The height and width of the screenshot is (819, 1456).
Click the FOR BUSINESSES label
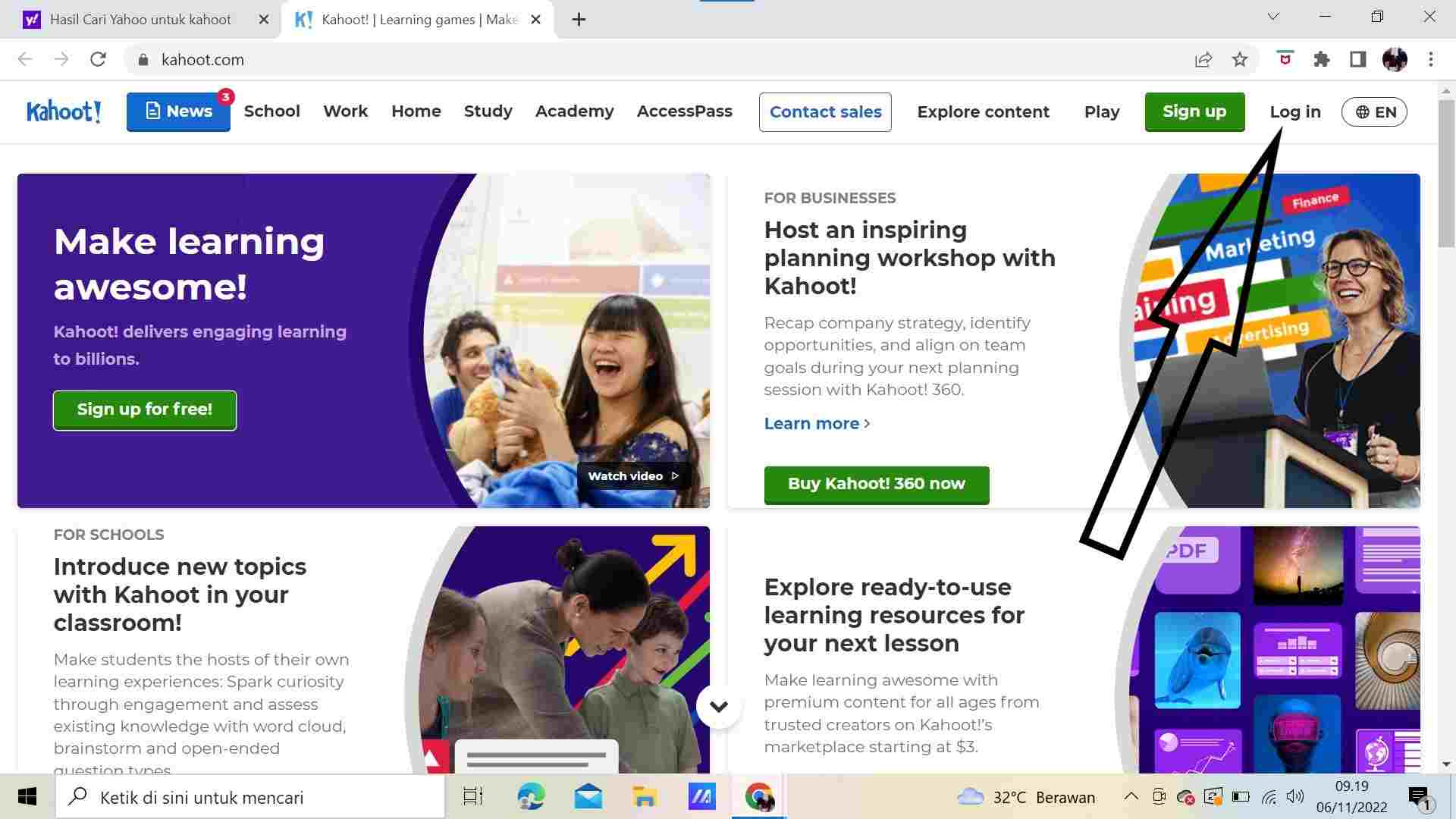830,198
